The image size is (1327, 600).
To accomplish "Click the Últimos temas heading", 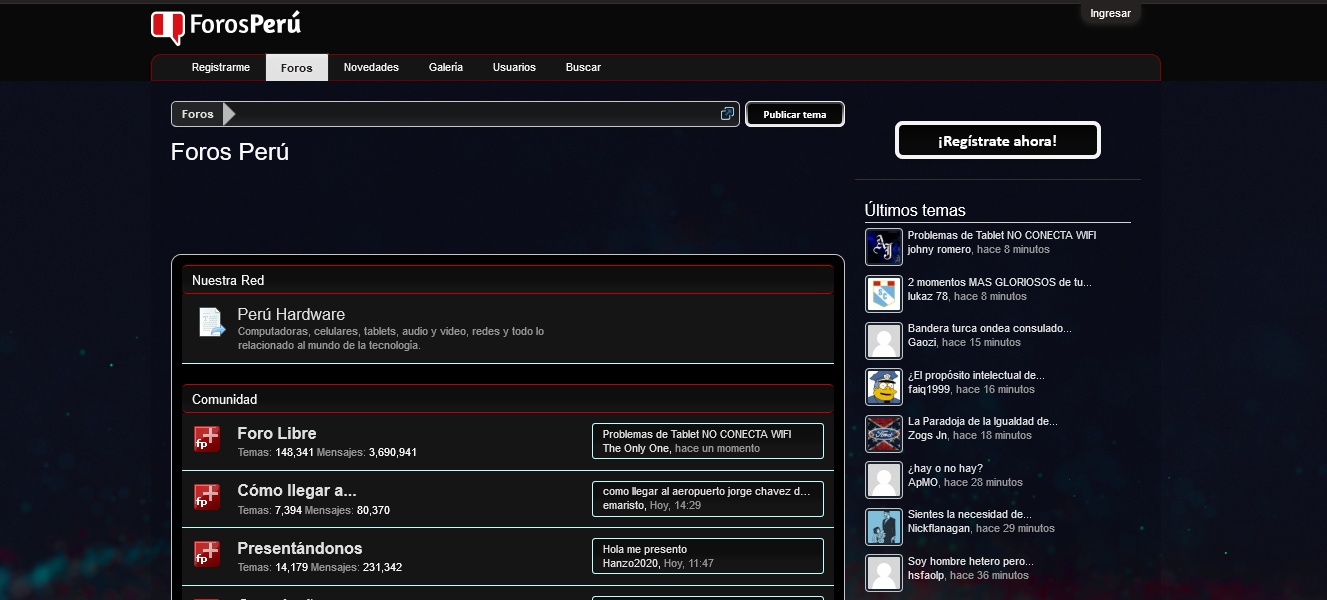I will point(915,210).
